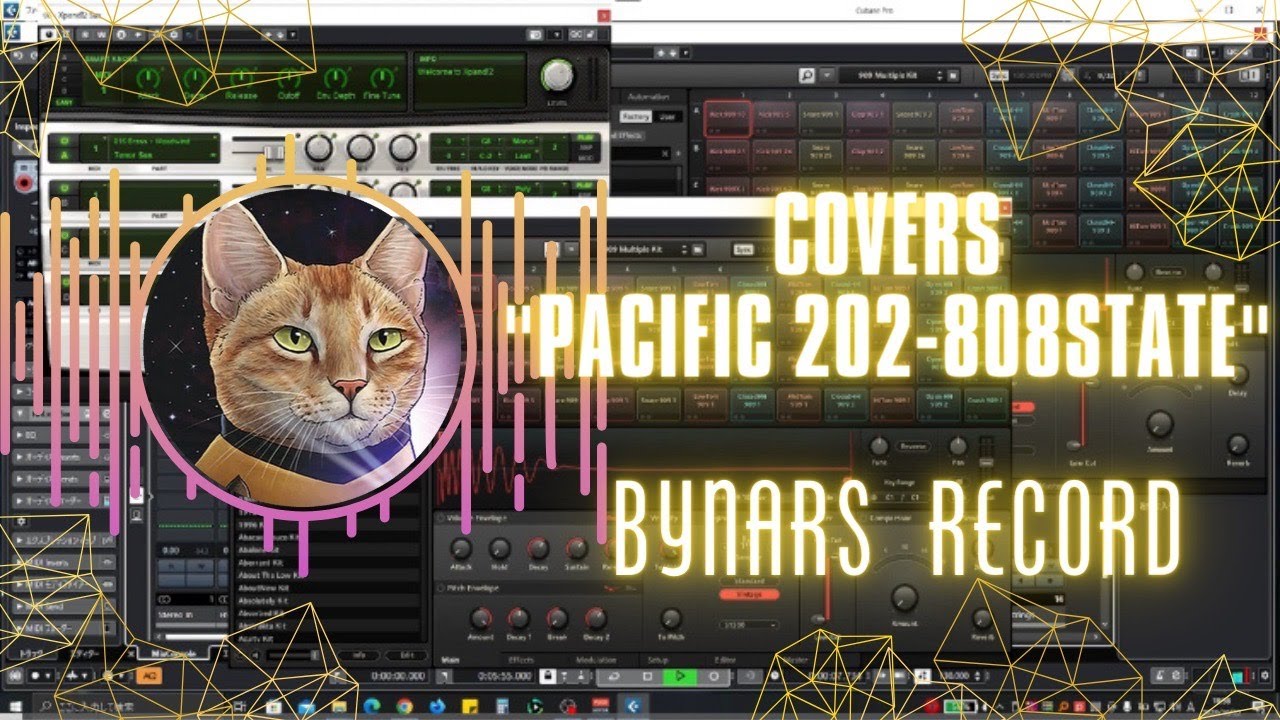Open Google Chrome from the taskbar
Viewport: 1280px width, 720px height.
[404, 707]
